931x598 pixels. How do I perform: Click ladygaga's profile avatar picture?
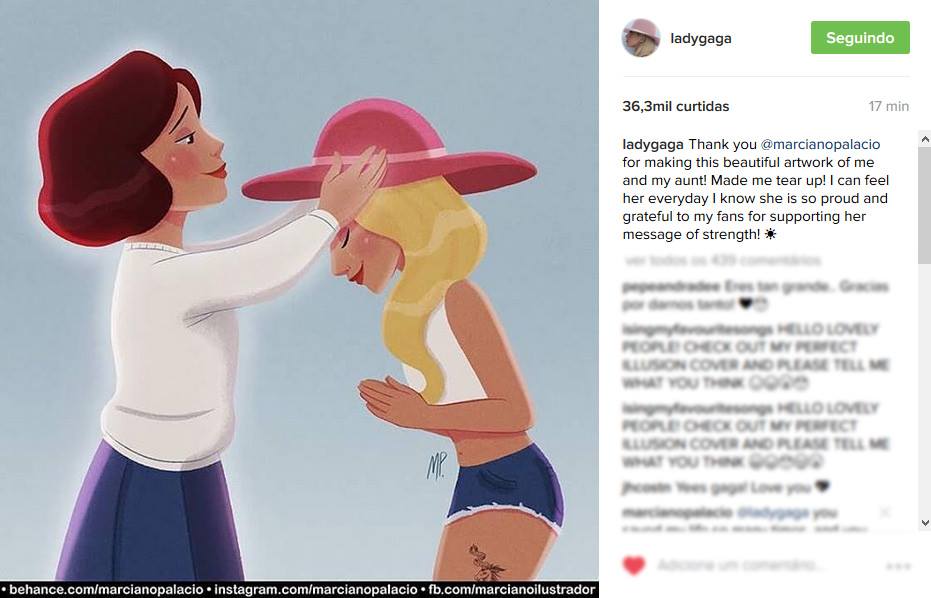click(x=641, y=38)
